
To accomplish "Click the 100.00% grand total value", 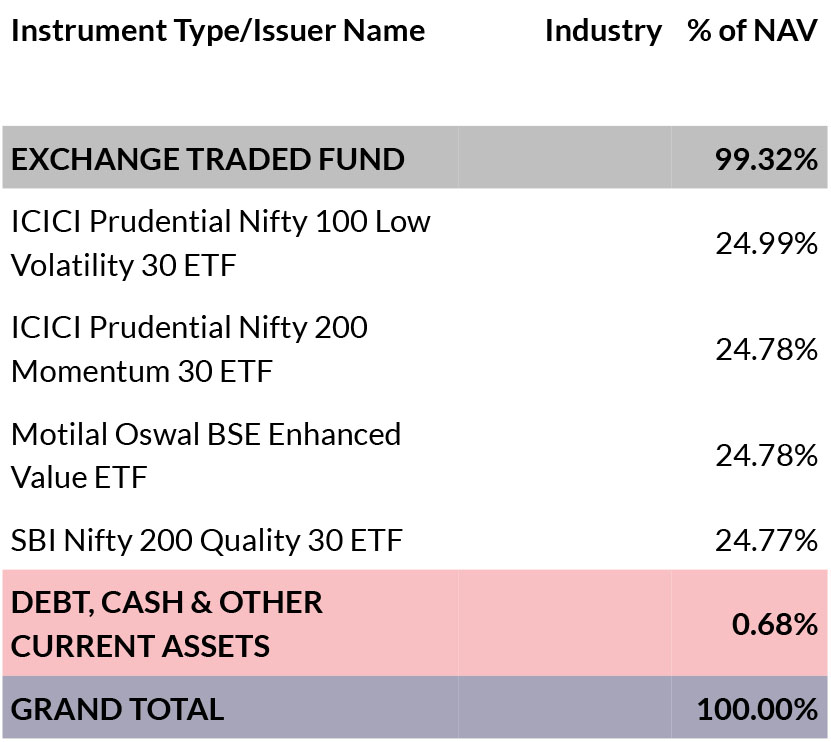I will click(x=757, y=710).
